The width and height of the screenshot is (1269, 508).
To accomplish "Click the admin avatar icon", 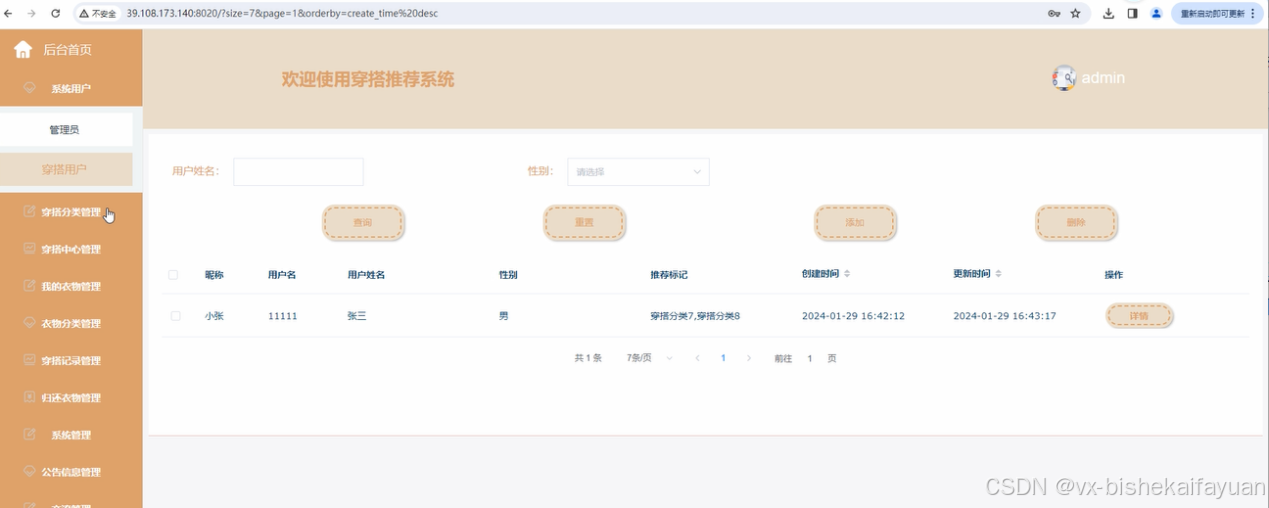I will click(x=1064, y=78).
